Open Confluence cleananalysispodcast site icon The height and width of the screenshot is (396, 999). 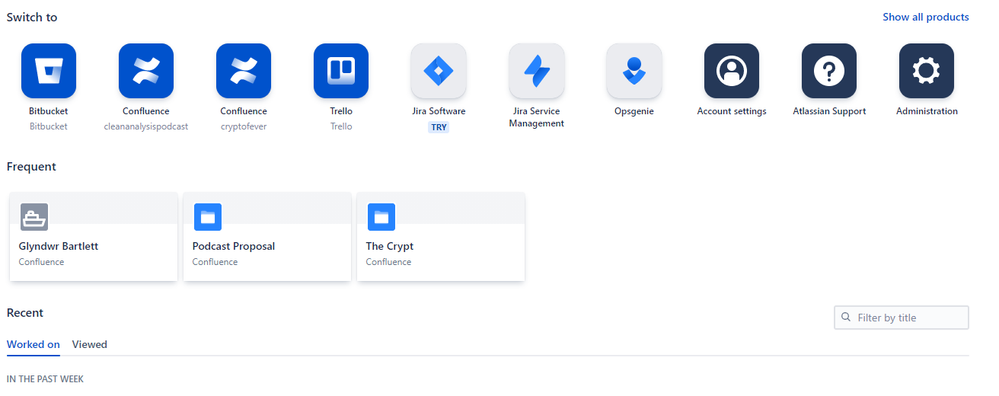tap(146, 71)
